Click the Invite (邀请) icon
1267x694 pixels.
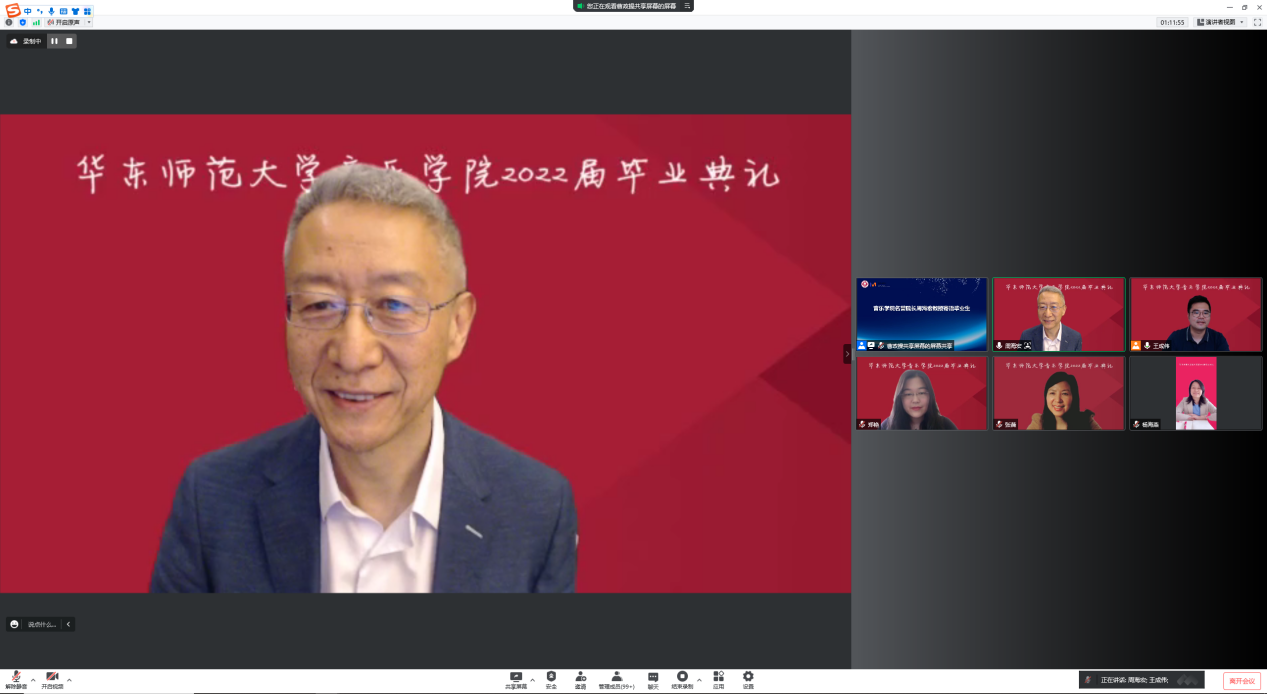(x=580, y=678)
